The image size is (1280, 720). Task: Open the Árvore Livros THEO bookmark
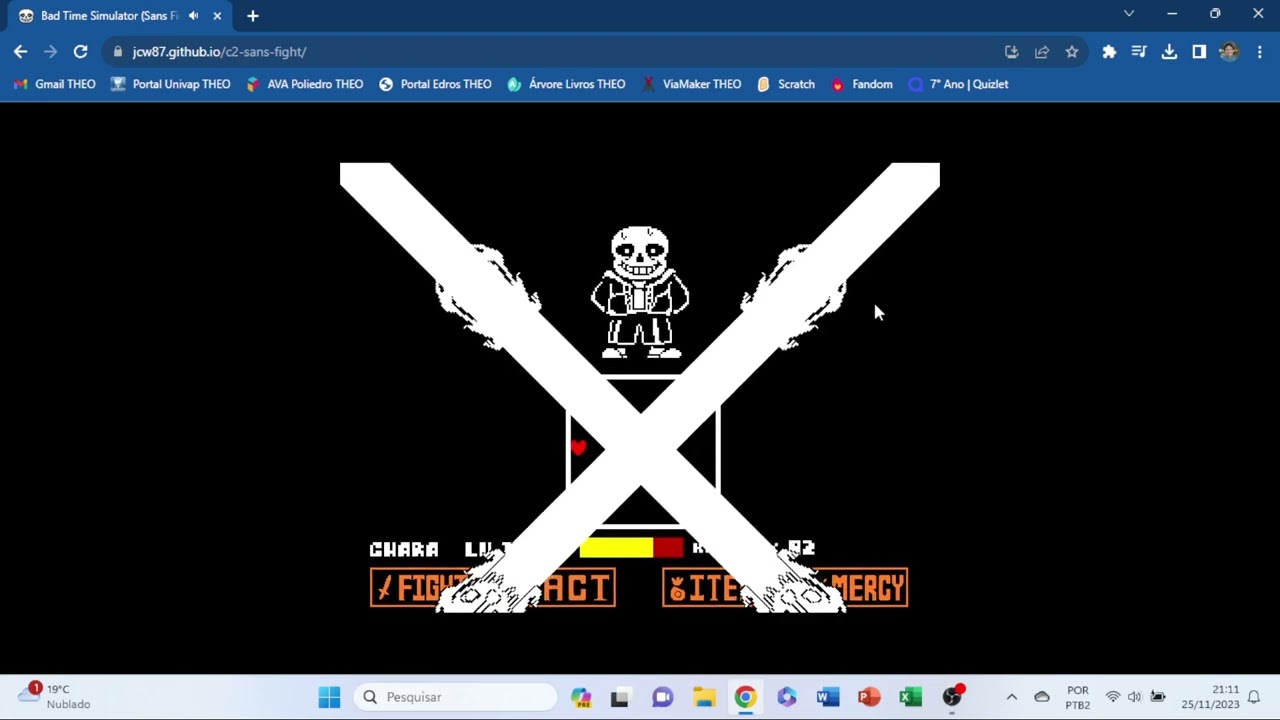tap(566, 84)
